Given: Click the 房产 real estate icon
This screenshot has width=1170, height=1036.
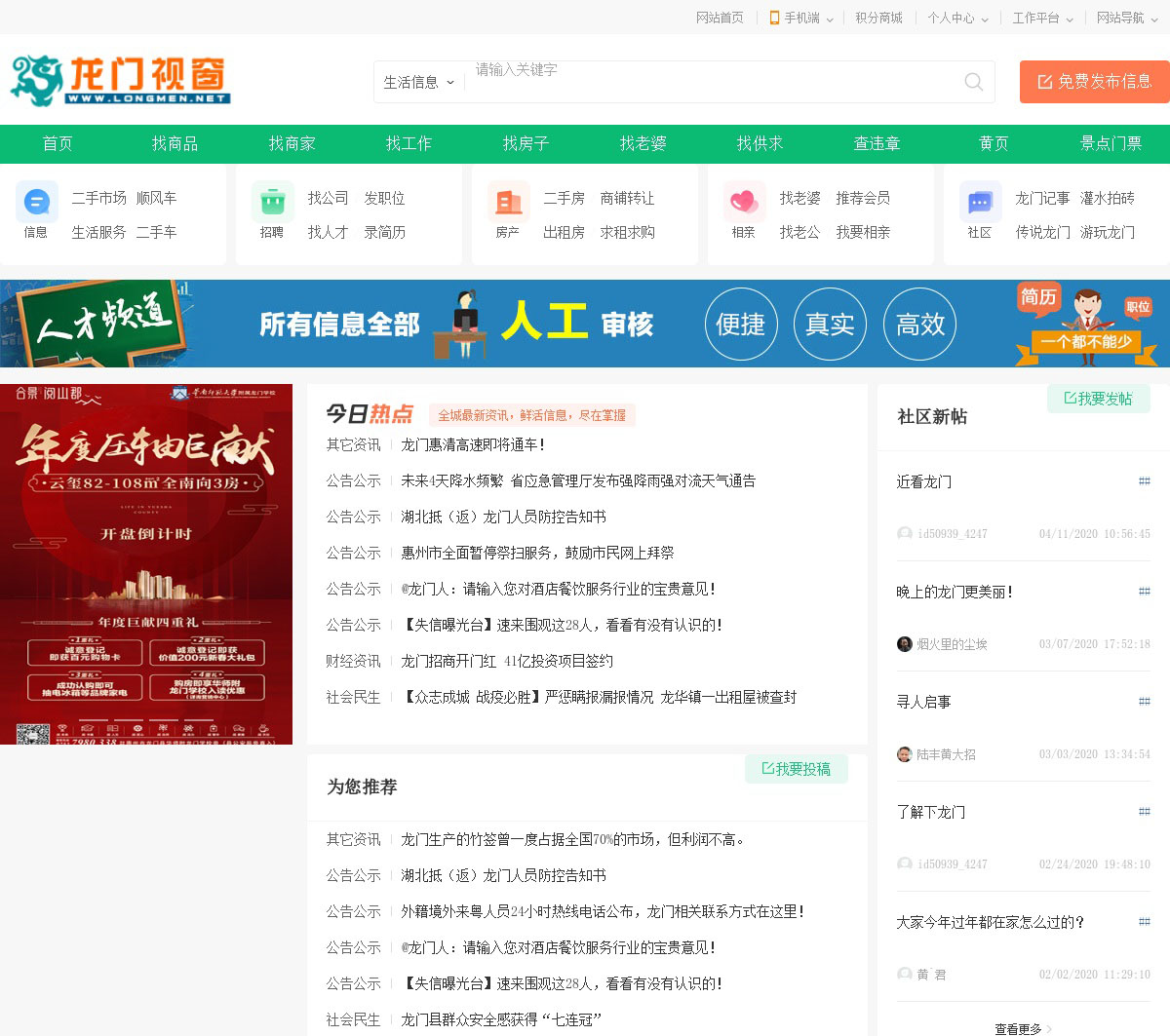Looking at the screenshot, I should coord(508,203).
